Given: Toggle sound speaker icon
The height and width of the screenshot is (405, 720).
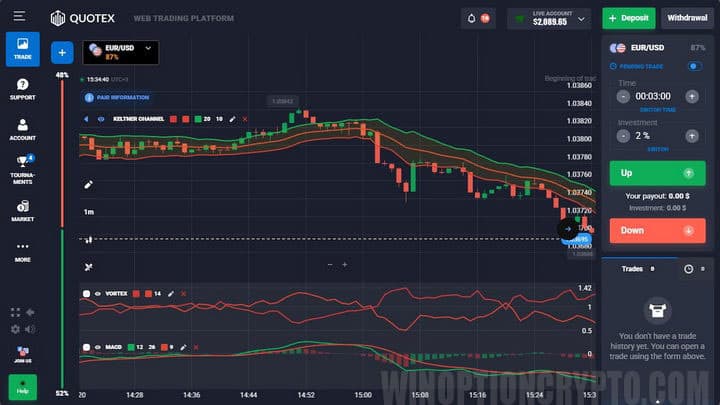Looking at the screenshot, I should click(x=30, y=329).
